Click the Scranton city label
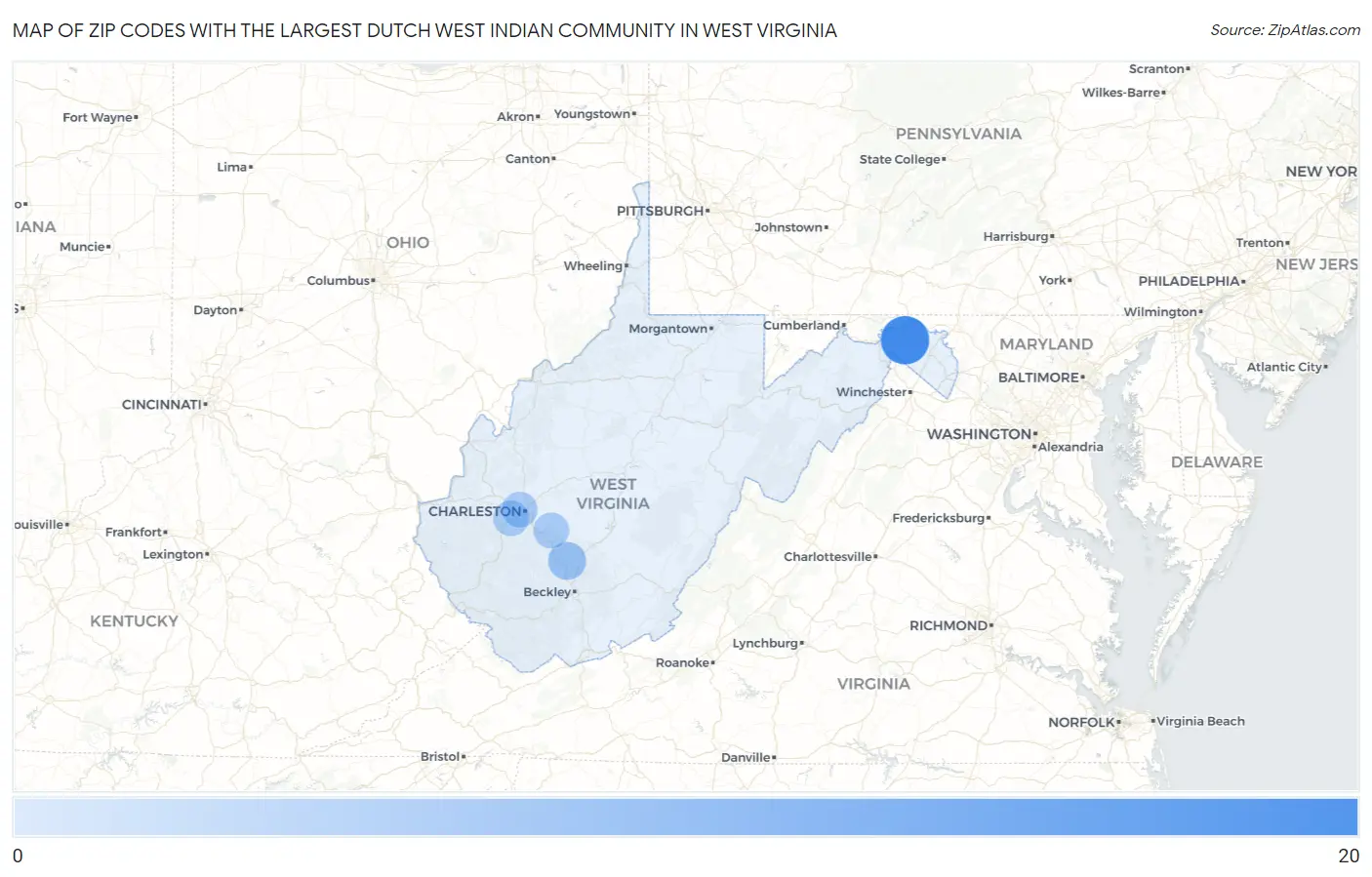Viewport: 1372px width, 877px height. click(x=1156, y=69)
